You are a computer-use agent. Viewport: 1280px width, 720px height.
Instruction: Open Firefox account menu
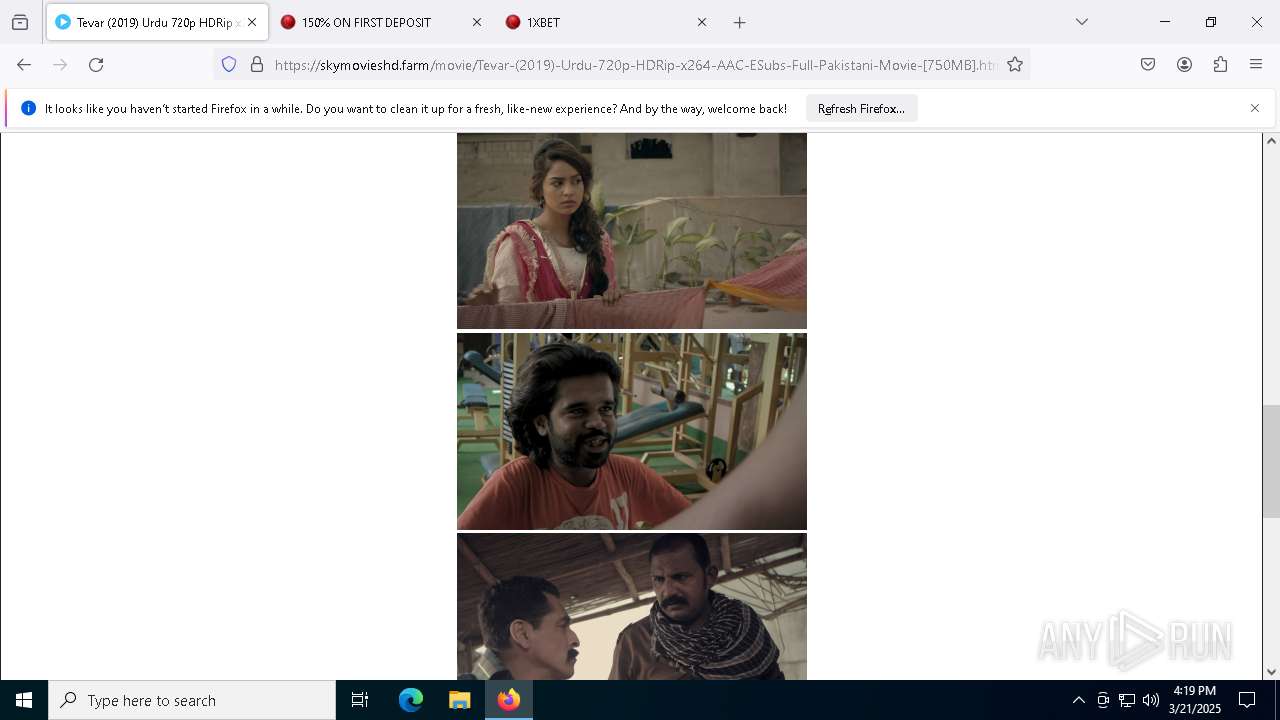pyautogui.click(x=1184, y=65)
